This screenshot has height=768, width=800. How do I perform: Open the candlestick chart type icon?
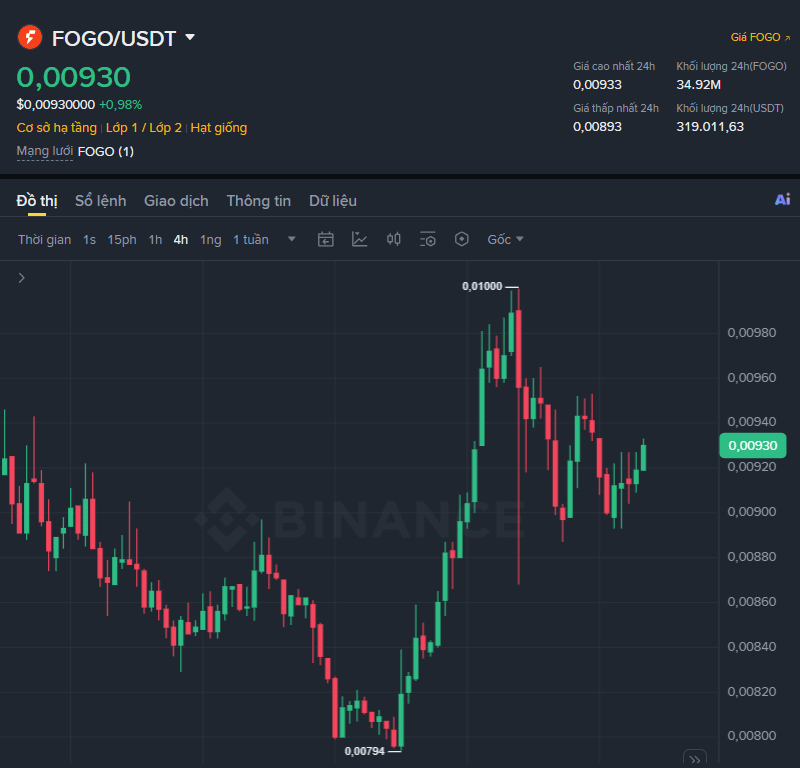[393, 239]
